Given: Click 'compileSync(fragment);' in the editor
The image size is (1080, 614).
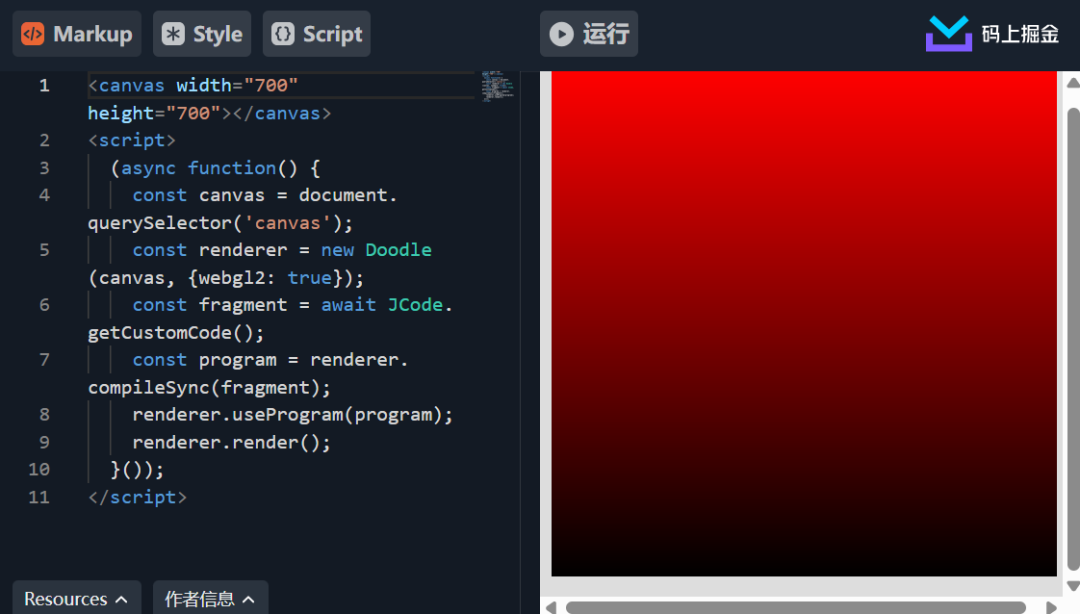Looking at the screenshot, I should 209,388.
